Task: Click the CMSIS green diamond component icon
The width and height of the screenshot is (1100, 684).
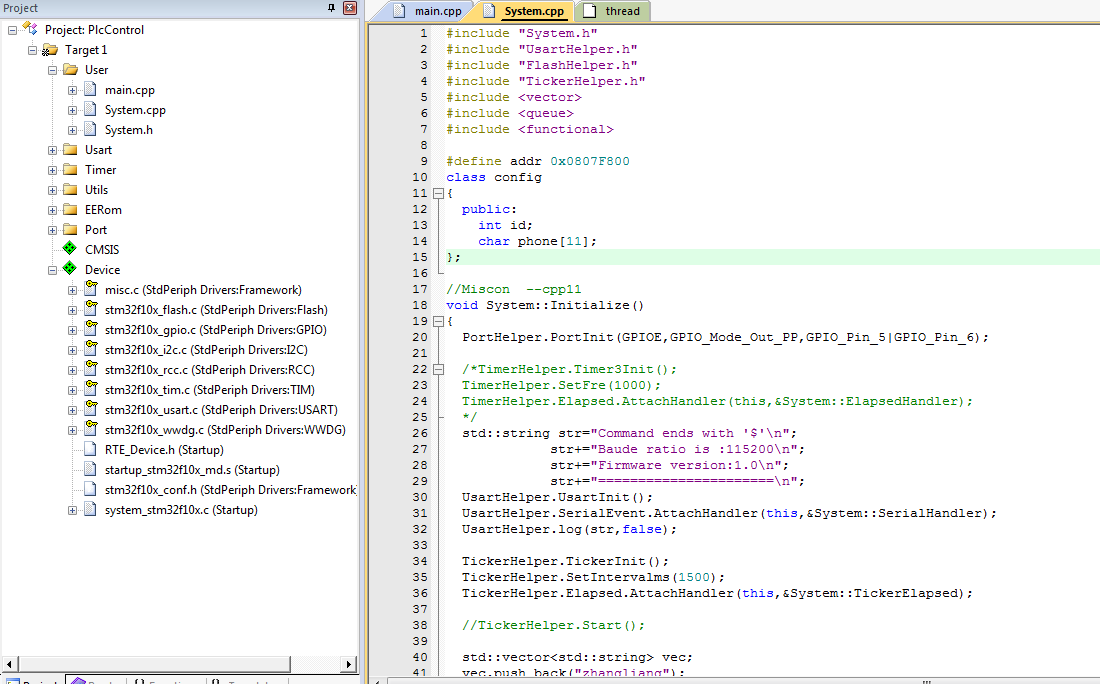Action: click(69, 249)
